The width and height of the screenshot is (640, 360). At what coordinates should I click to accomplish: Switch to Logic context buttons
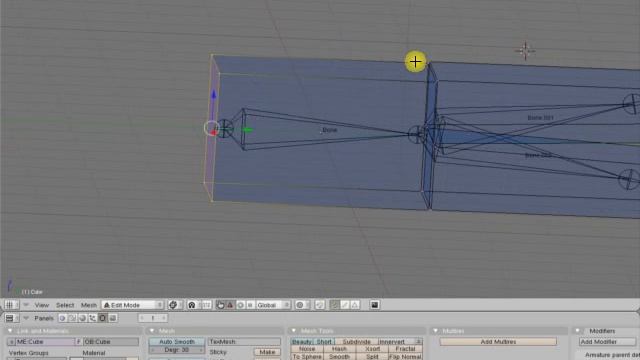pyautogui.click(x=62, y=318)
